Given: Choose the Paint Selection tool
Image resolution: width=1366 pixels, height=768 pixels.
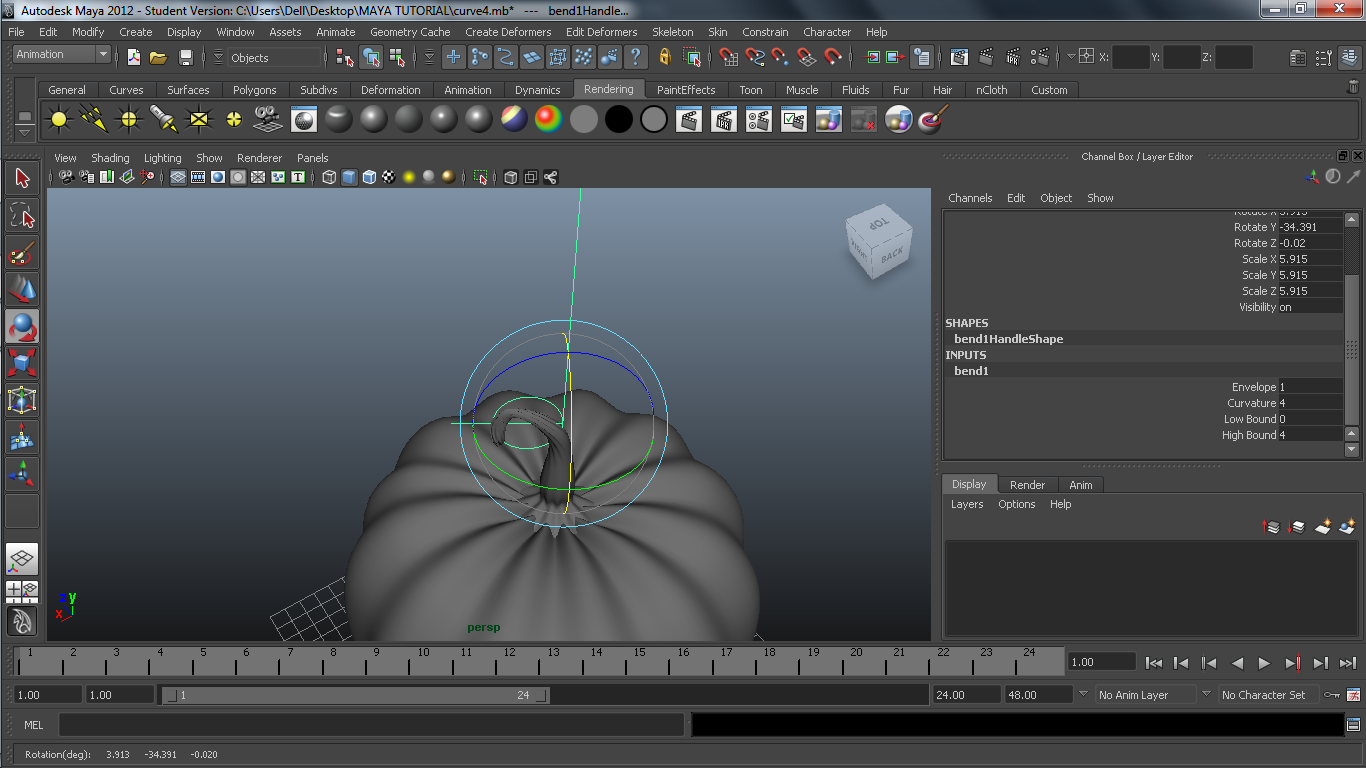Looking at the screenshot, I should click(22, 253).
